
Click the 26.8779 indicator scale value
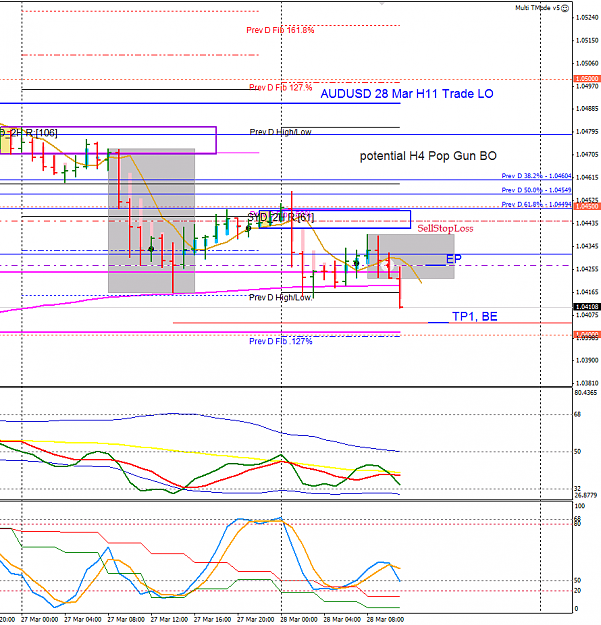[x=585, y=495]
